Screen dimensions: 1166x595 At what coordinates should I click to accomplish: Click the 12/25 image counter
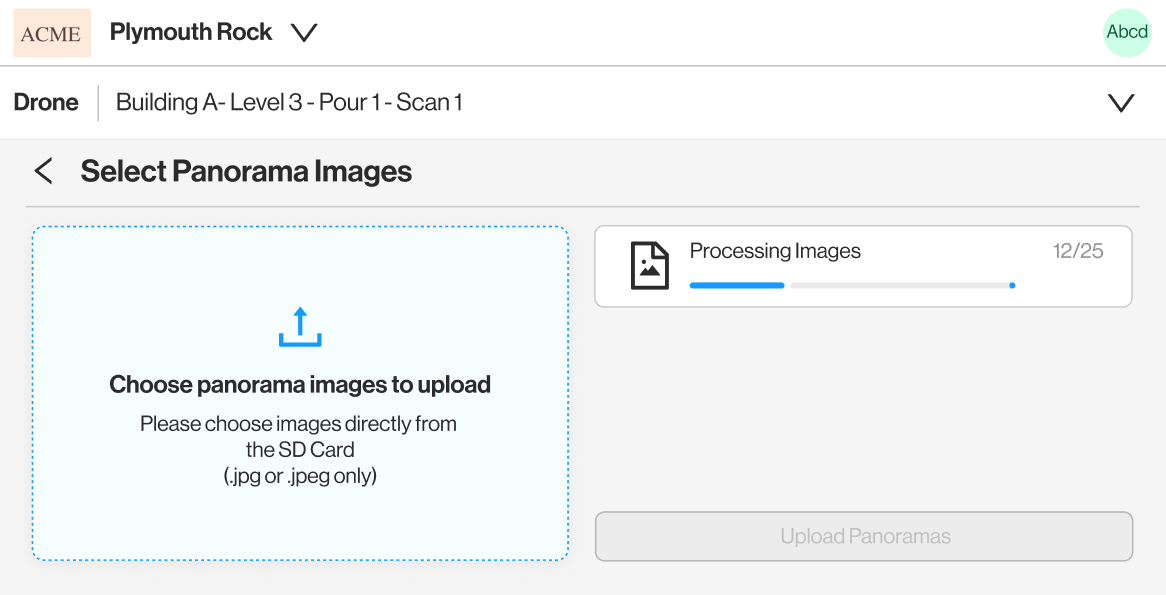(1078, 251)
